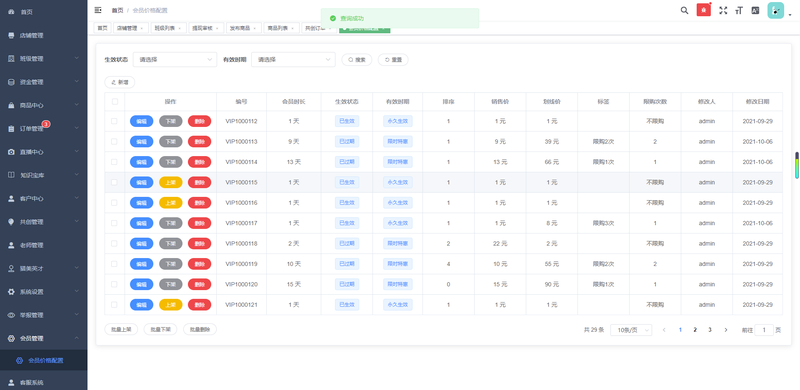Expand the 客户中心 sidebar chevron
This screenshot has height=390, width=800.
pos(77,199)
